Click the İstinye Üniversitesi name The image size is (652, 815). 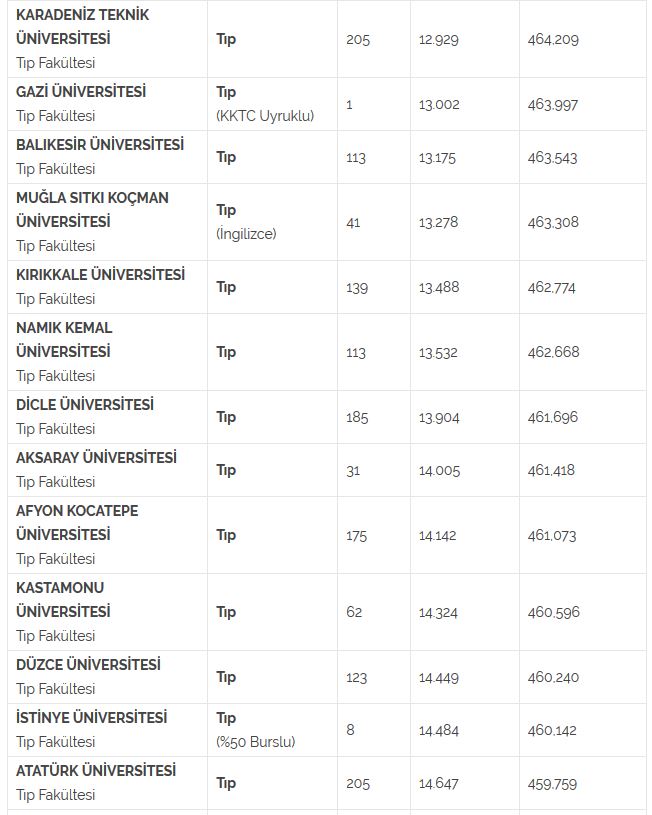tap(91, 718)
